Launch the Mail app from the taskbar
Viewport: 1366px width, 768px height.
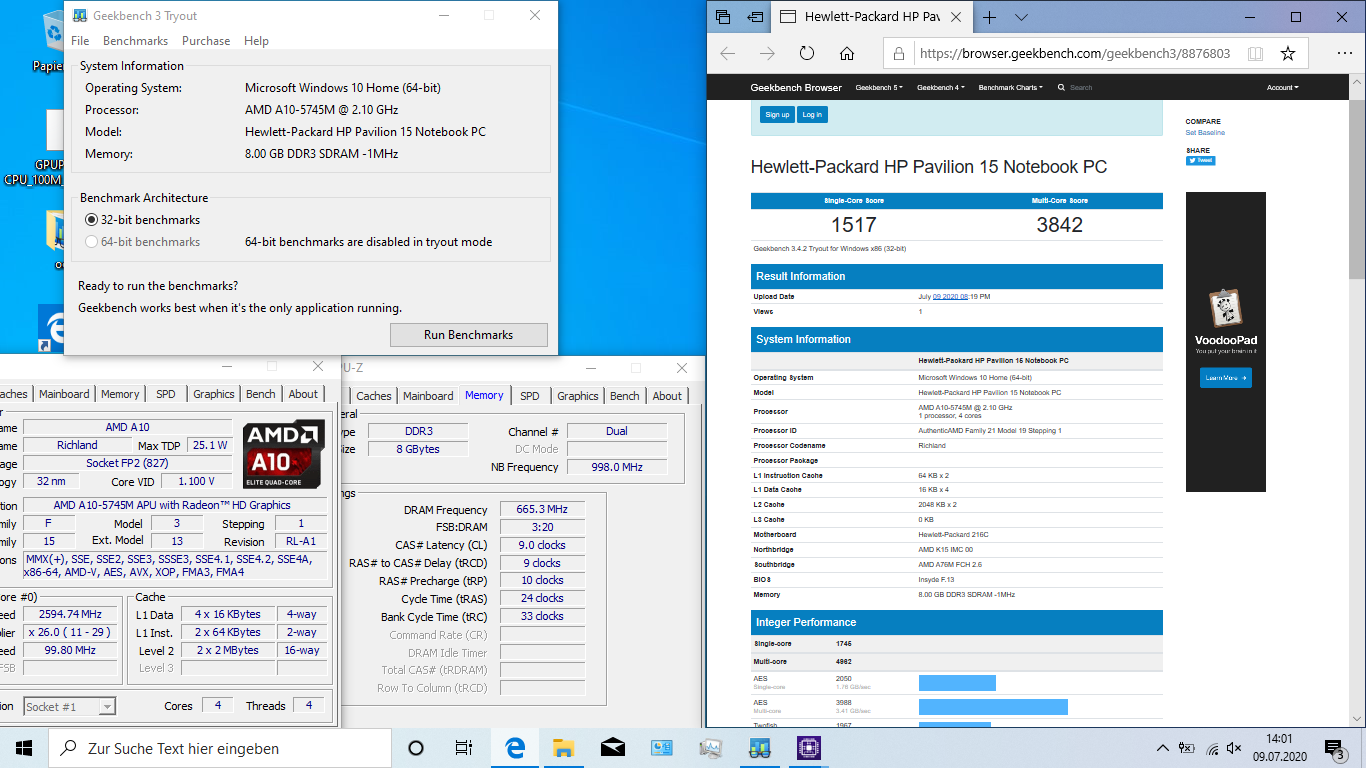(x=613, y=748)
